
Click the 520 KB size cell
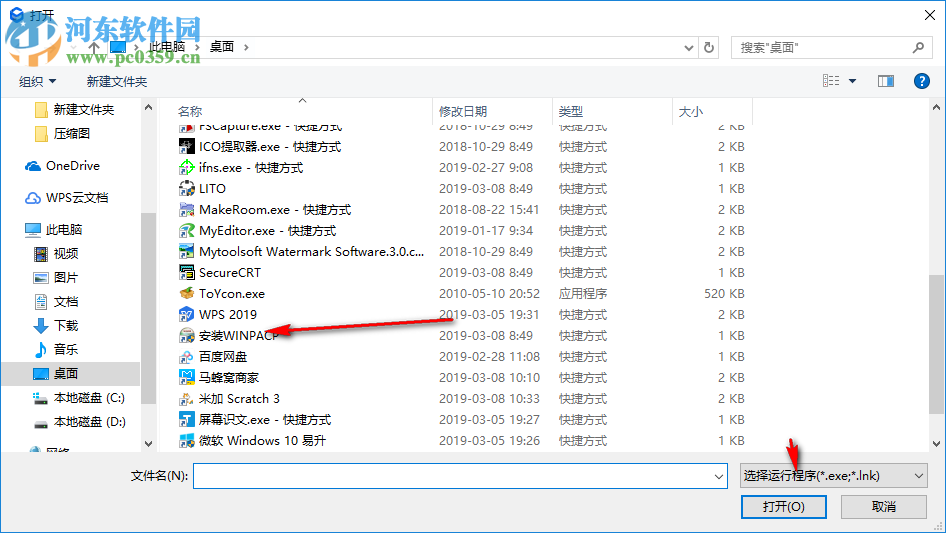pyautogui.click(x=724, y=294)
